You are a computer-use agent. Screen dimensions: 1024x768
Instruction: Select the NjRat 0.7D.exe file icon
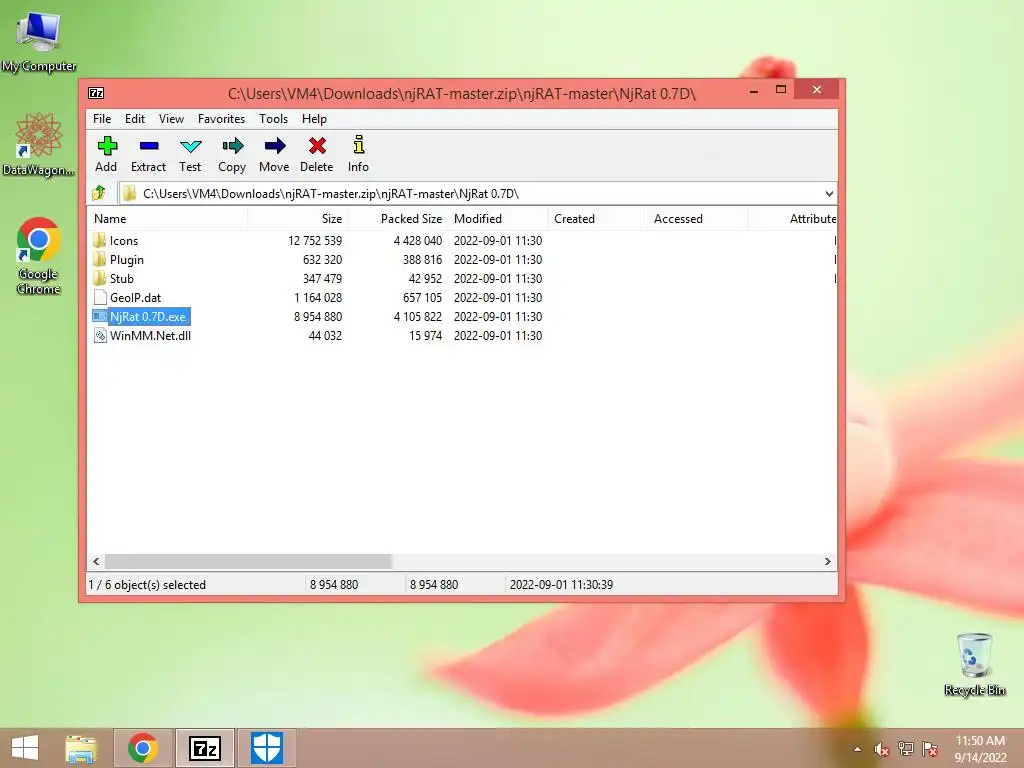click(100, 316)
